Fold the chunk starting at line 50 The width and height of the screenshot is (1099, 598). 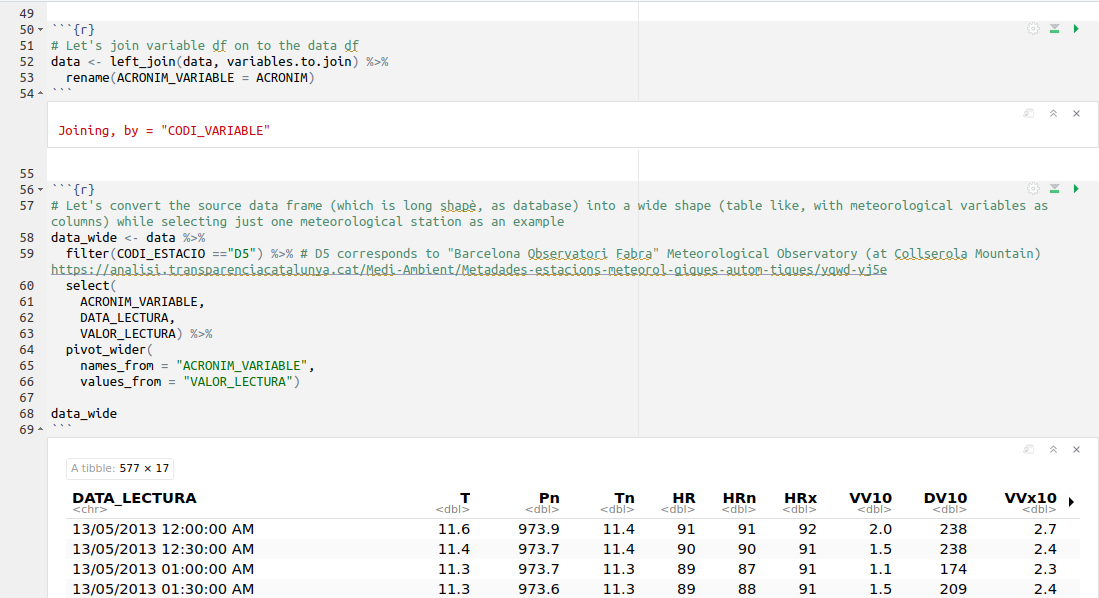click(40, 29)
